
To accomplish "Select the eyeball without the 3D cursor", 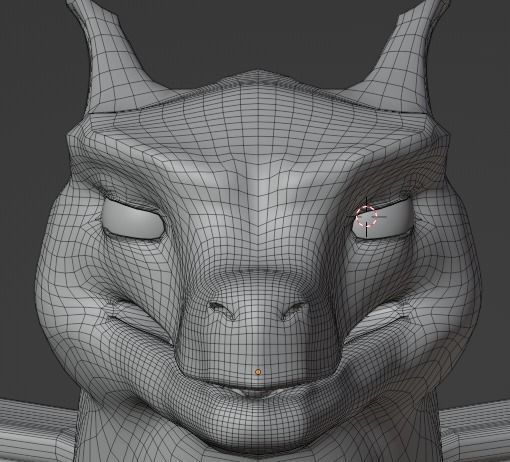I will coord(133,219).
